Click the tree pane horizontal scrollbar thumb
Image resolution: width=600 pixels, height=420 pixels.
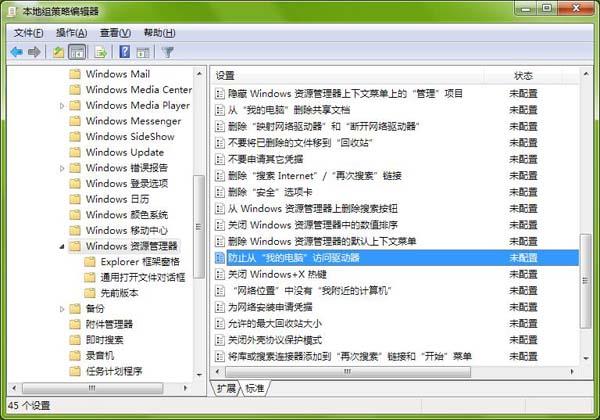(x=92, y=388)
